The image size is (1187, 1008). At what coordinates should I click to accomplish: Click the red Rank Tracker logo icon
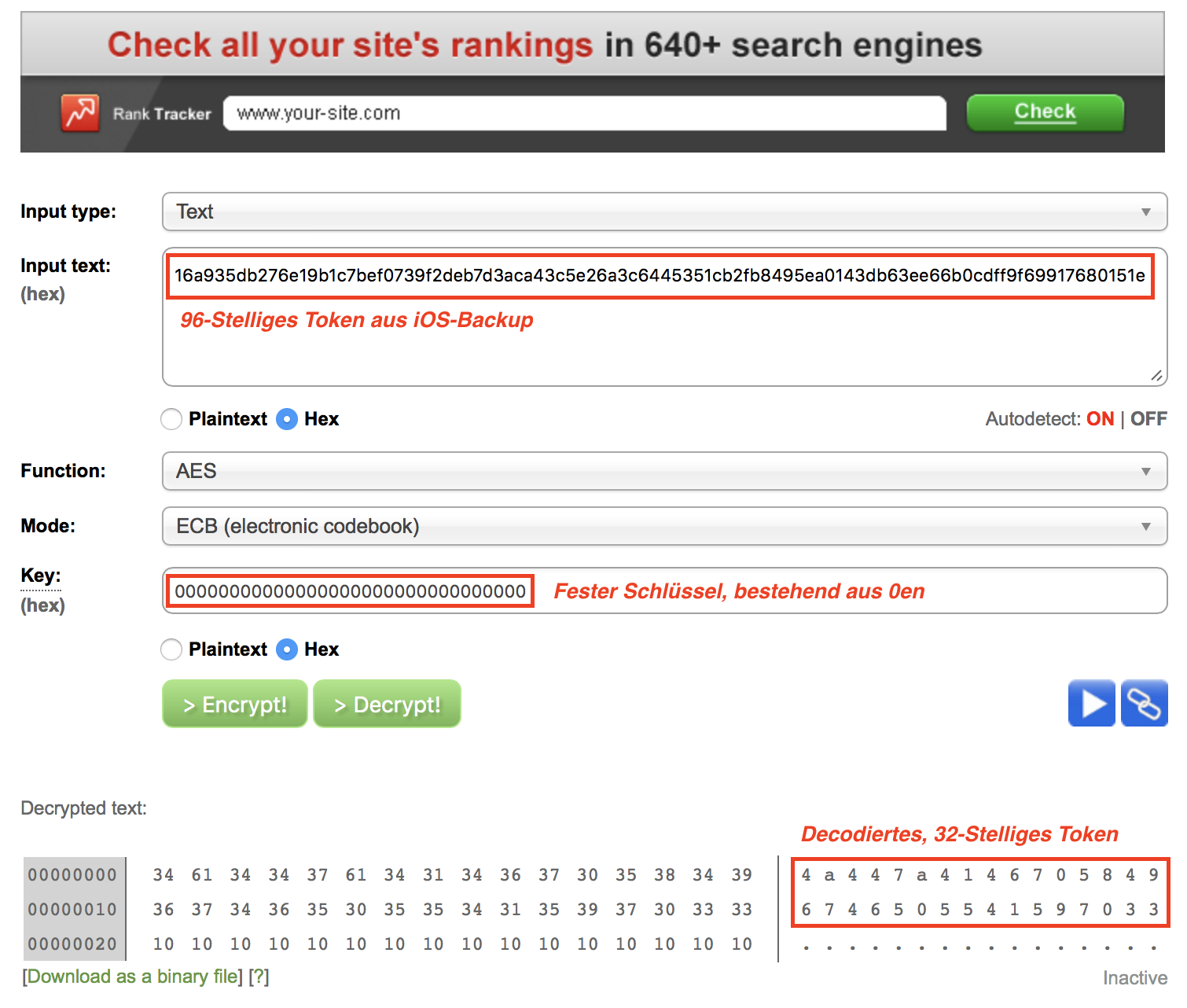(80, 113)
